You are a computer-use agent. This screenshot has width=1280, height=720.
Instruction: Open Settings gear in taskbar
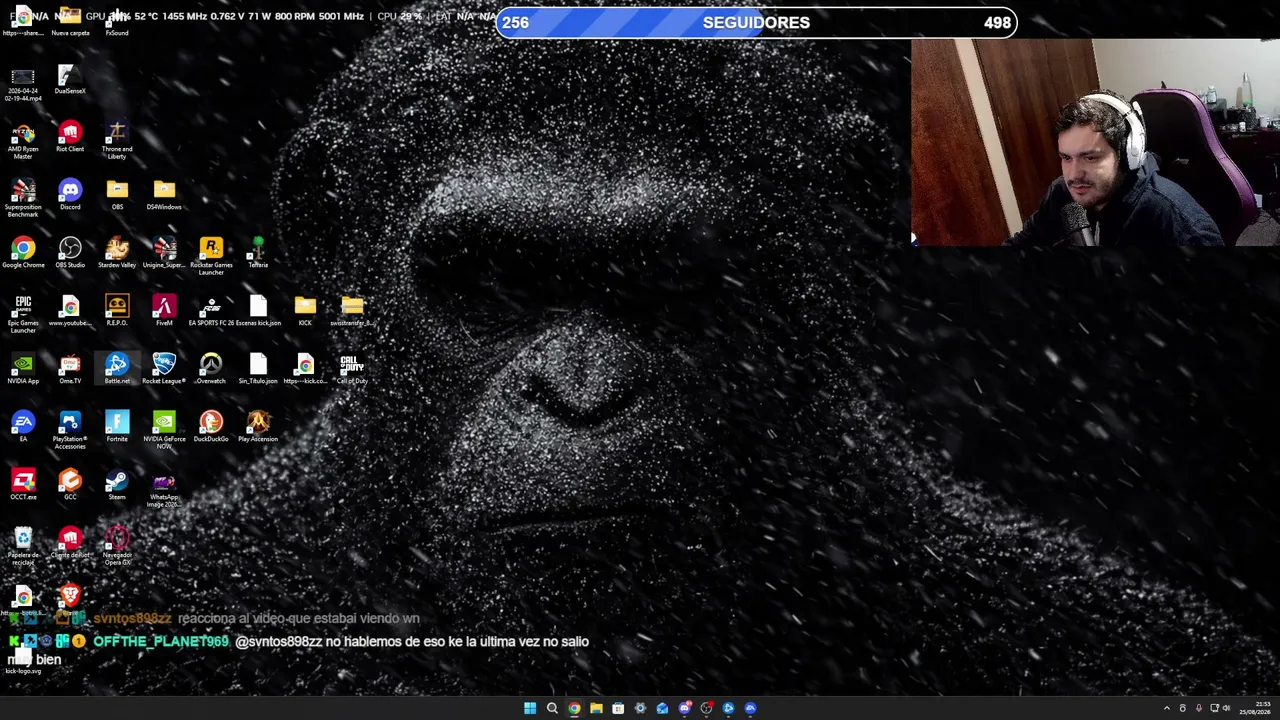(x=640, y=708)
